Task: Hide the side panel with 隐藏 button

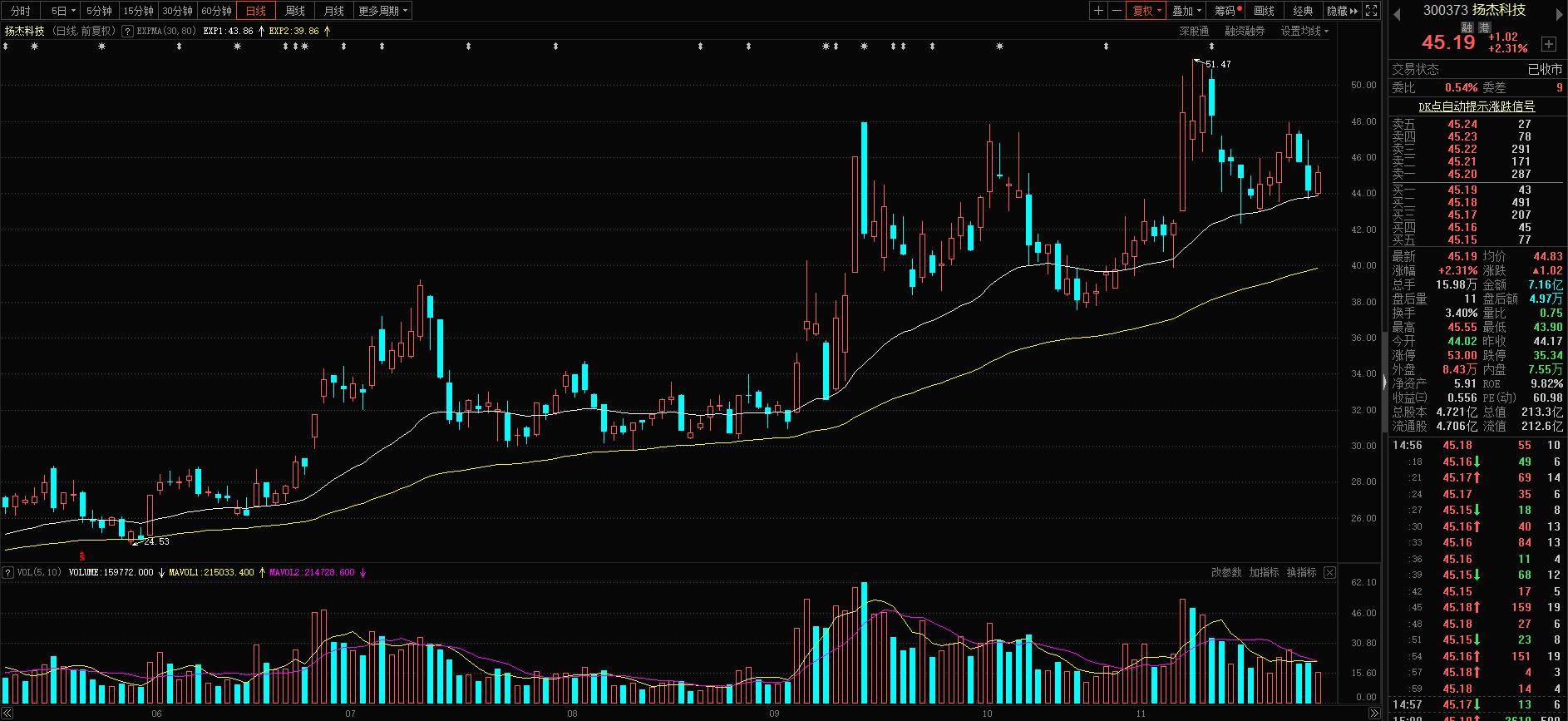Action: (x=1341, y=11)
